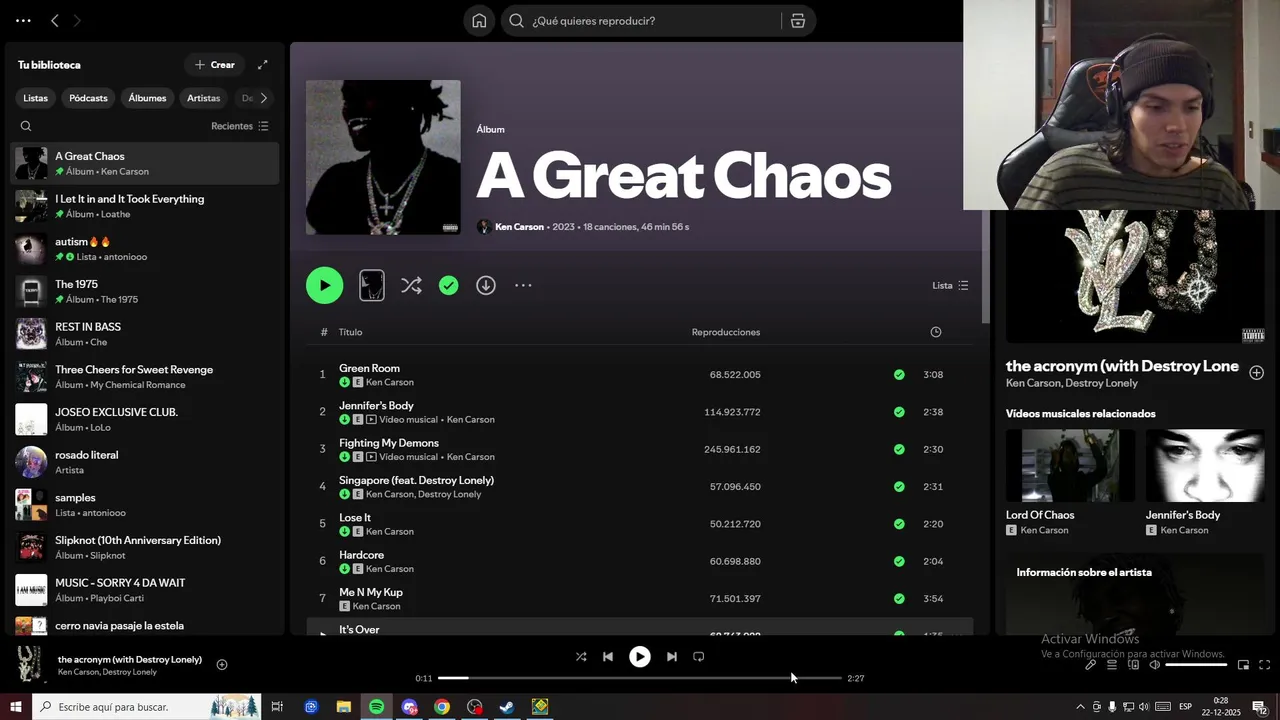Screen dimensions: 1280x720
Task: Toggle saved status of Singapore track
Action: [899, 487]
